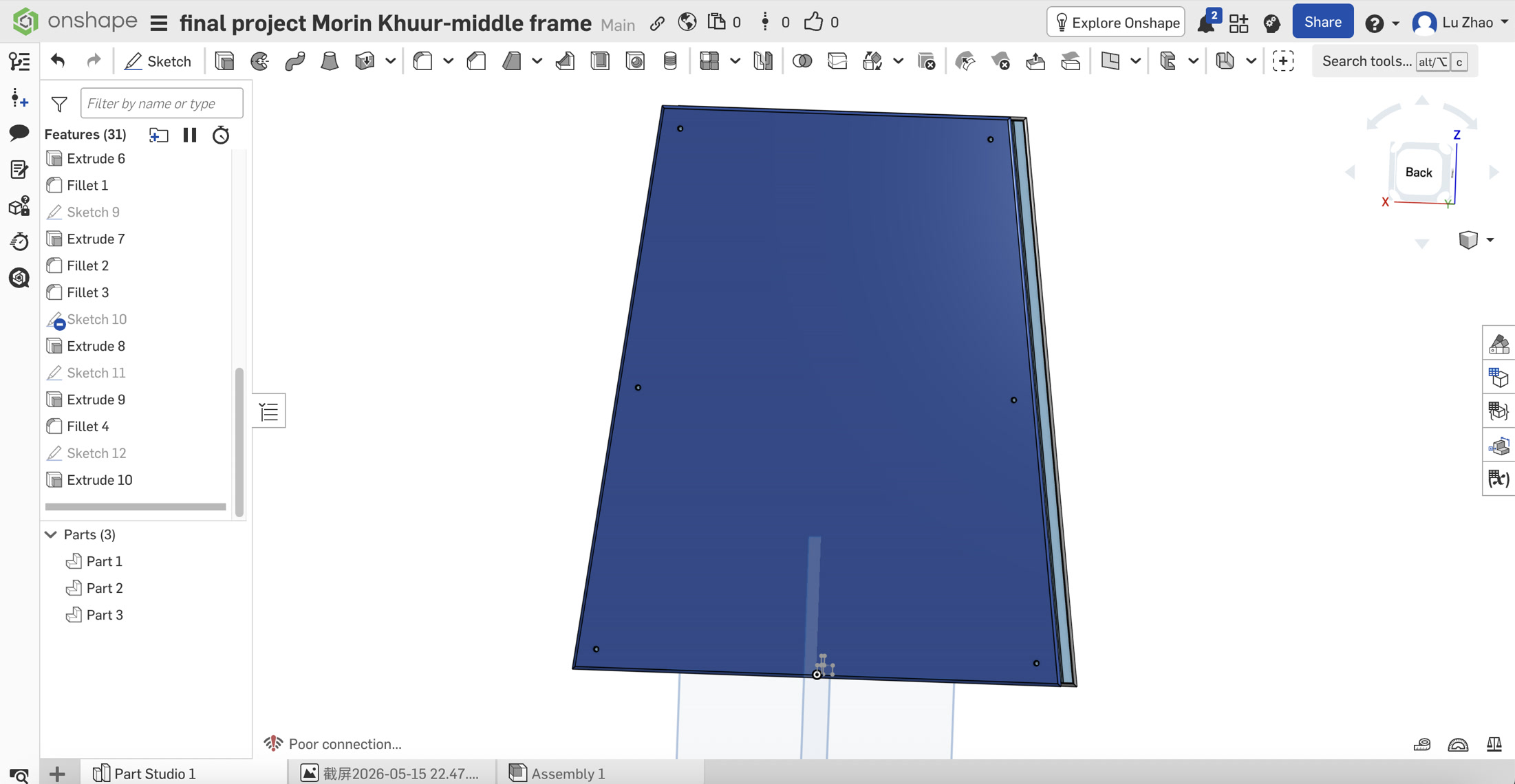Screen dimensions: 1515x784
Task: Add new tab with plus button
Action: tap(58, 774)
